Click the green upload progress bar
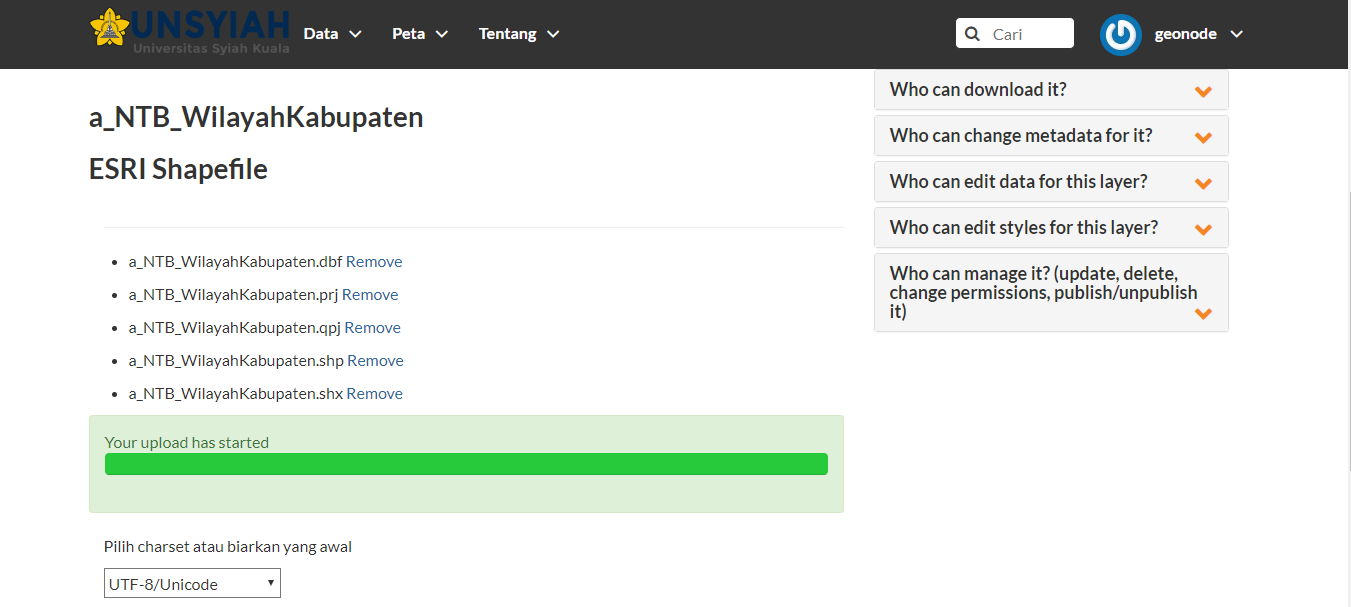 pyautogui.click(x=466, y=463)
